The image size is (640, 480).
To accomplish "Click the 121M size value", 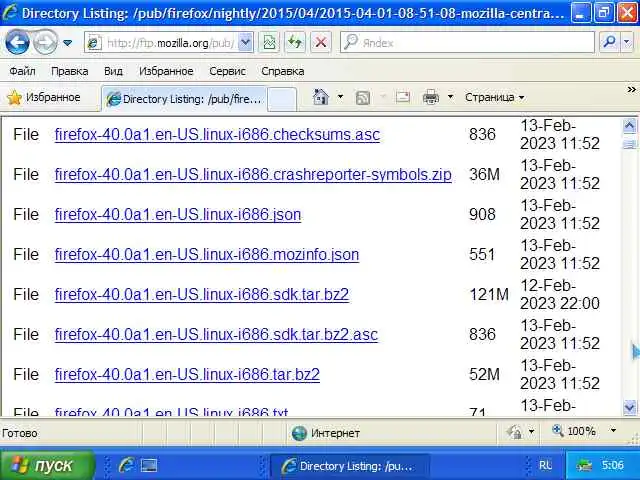I will [489, 294].
